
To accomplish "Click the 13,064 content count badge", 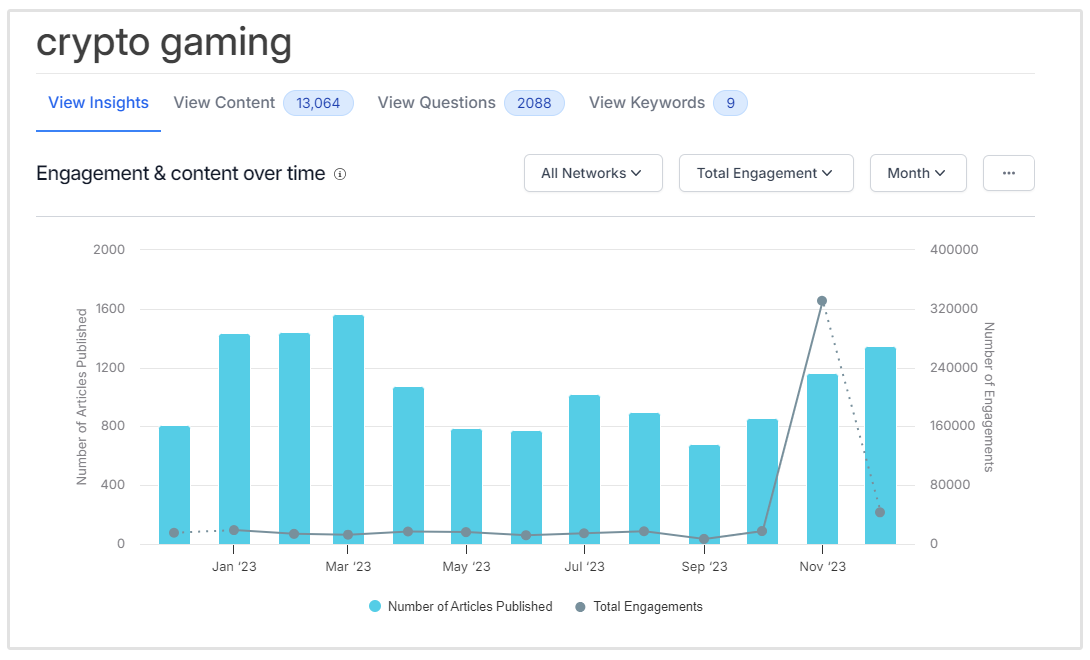I will [x=318, y=103].
